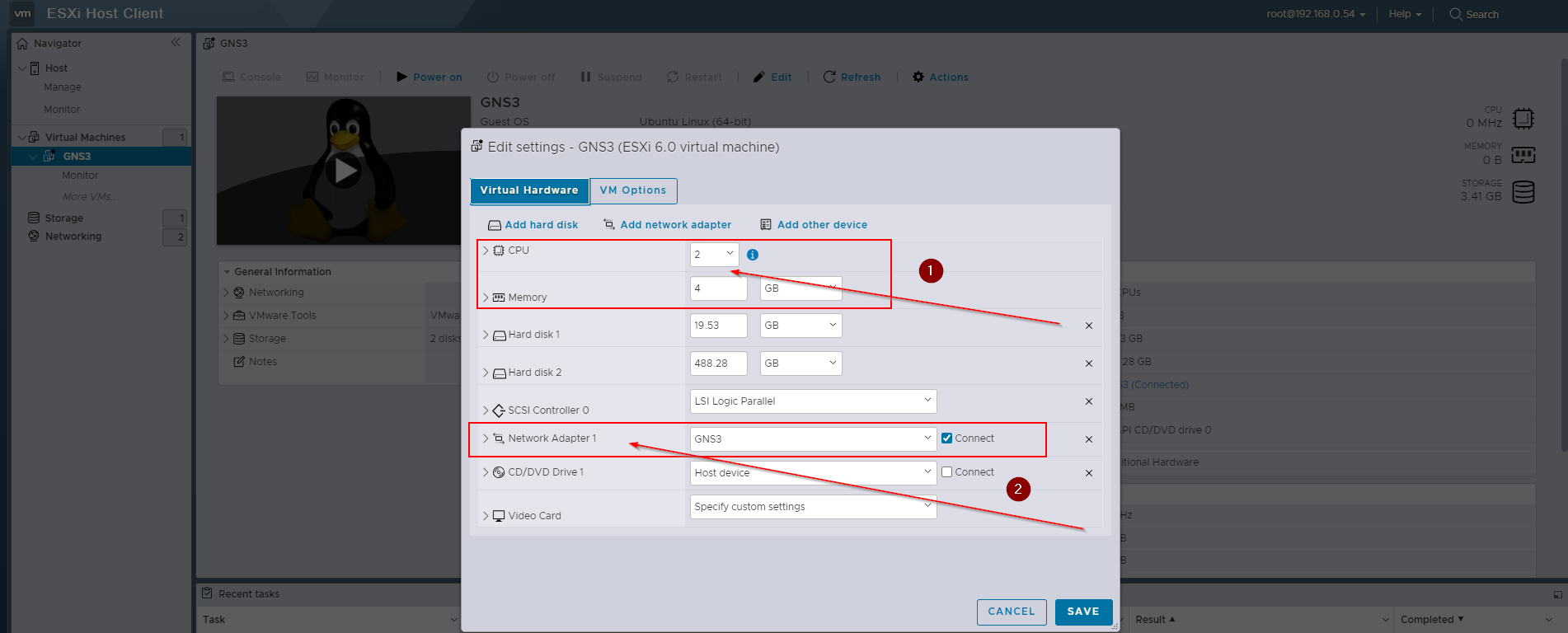Remove CD/DVD Drive 1 with X icon
This screenshot has width=1568, height=633.
[x=1088, y=473]
